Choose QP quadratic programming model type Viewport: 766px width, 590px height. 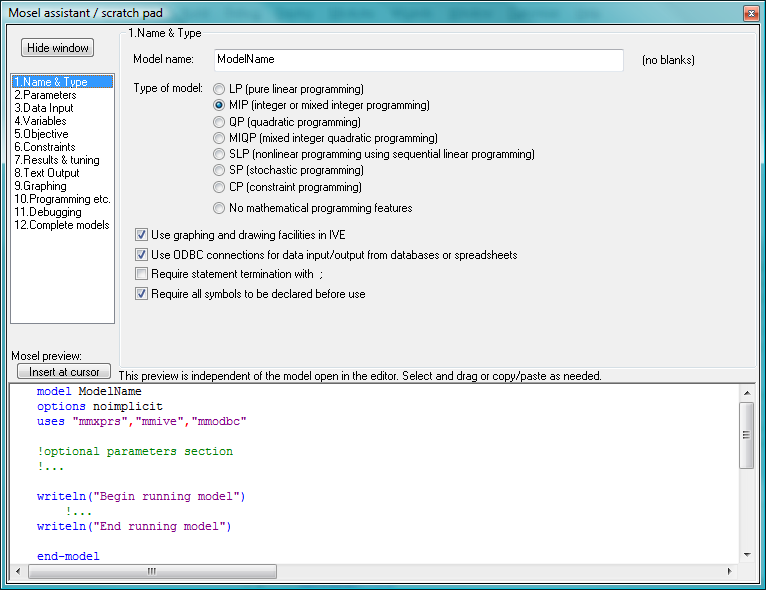click(x=219, y=122)
